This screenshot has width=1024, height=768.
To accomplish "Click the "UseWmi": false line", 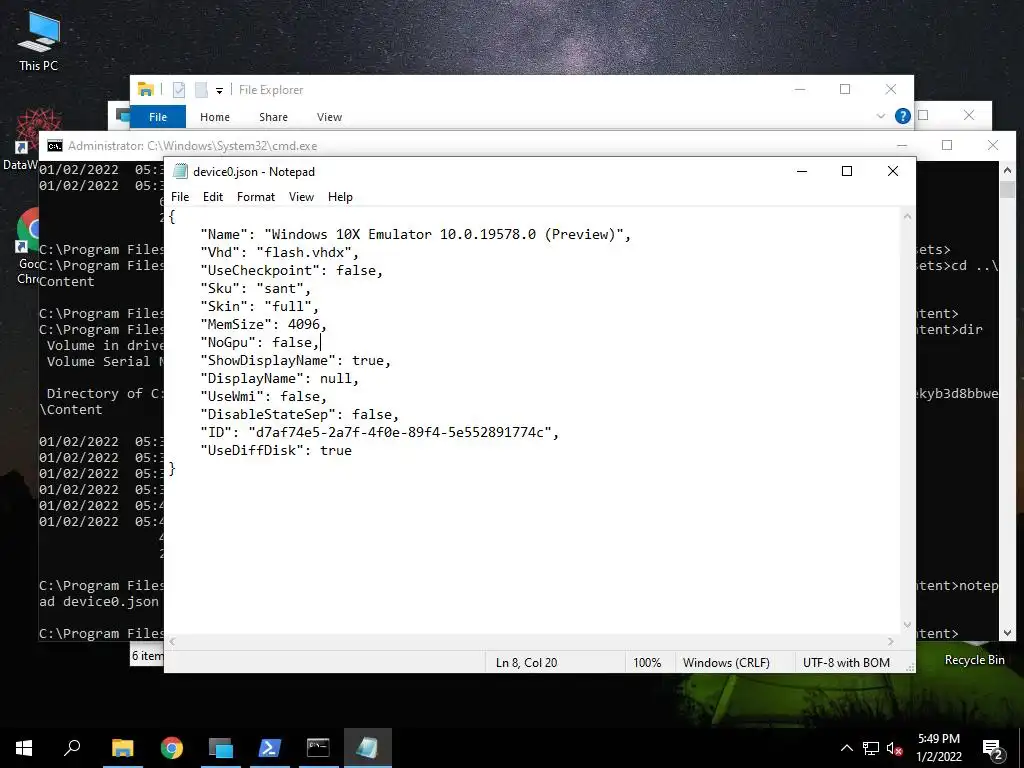I will 263,396.
